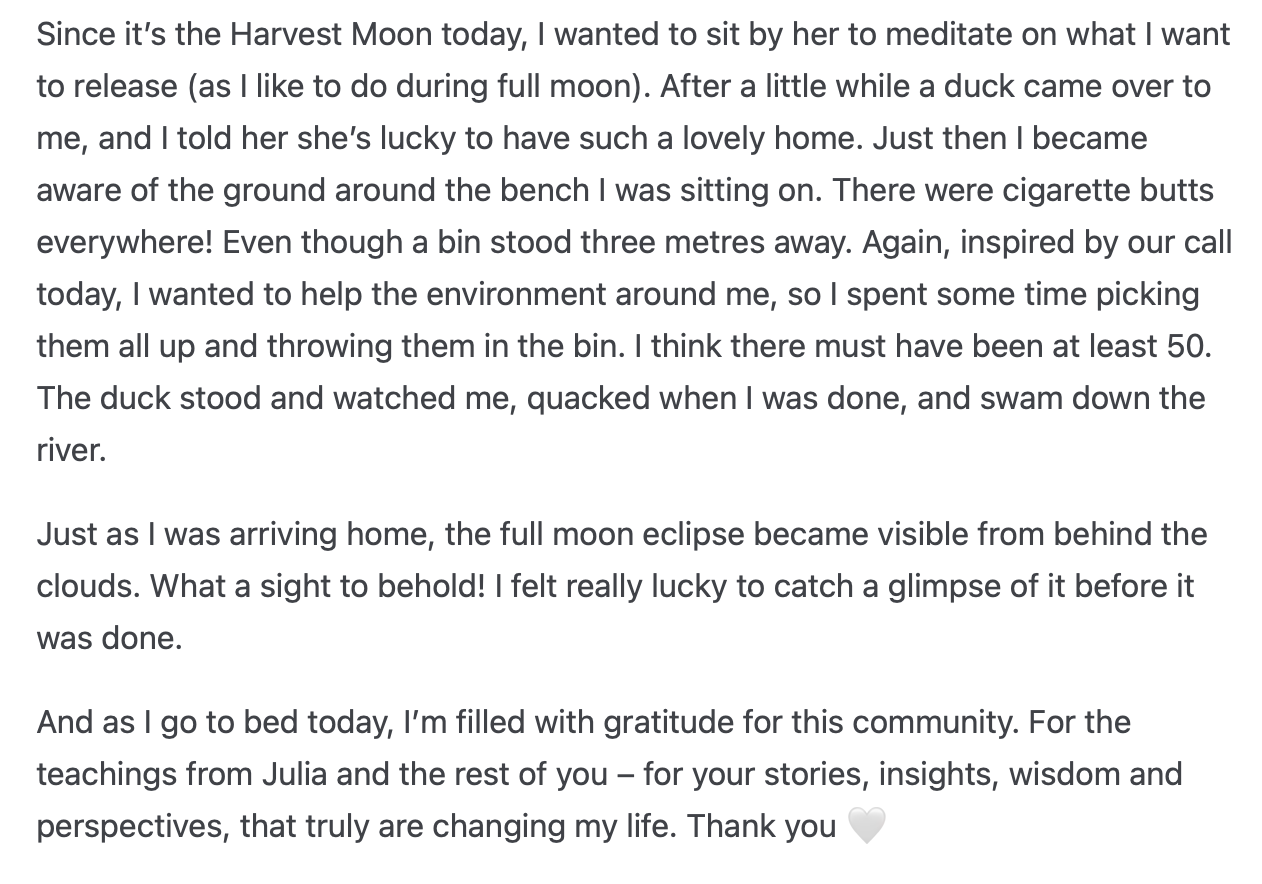Click the white heart emoji
This screenshot has width=1262, height=884.
coord(866,827)
